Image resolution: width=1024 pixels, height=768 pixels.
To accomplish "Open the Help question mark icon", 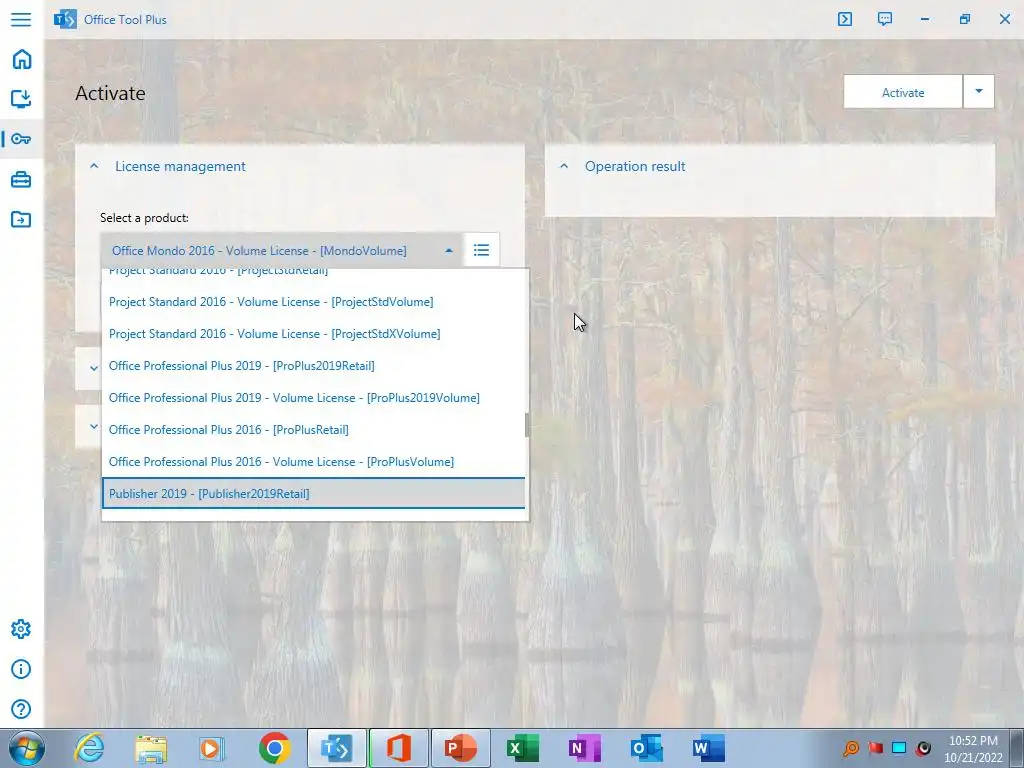I will click(x=21, y=709).
